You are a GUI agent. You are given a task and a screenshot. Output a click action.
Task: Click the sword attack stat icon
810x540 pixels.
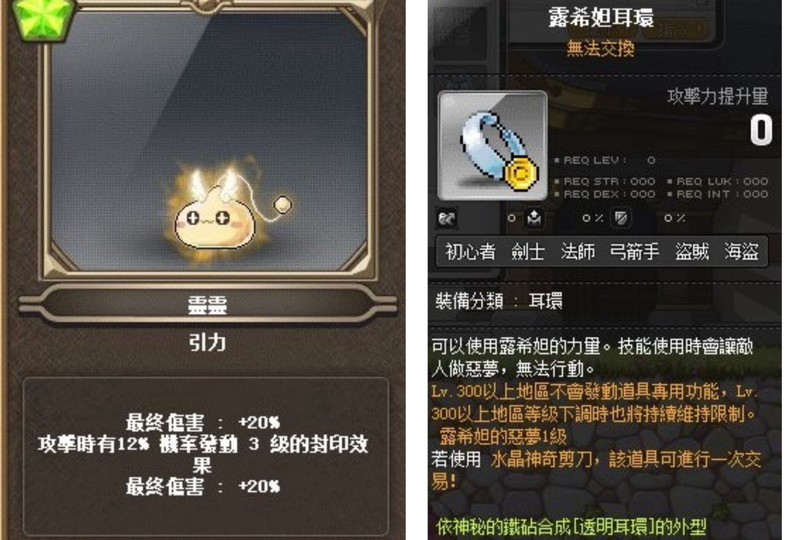[446, 219]
